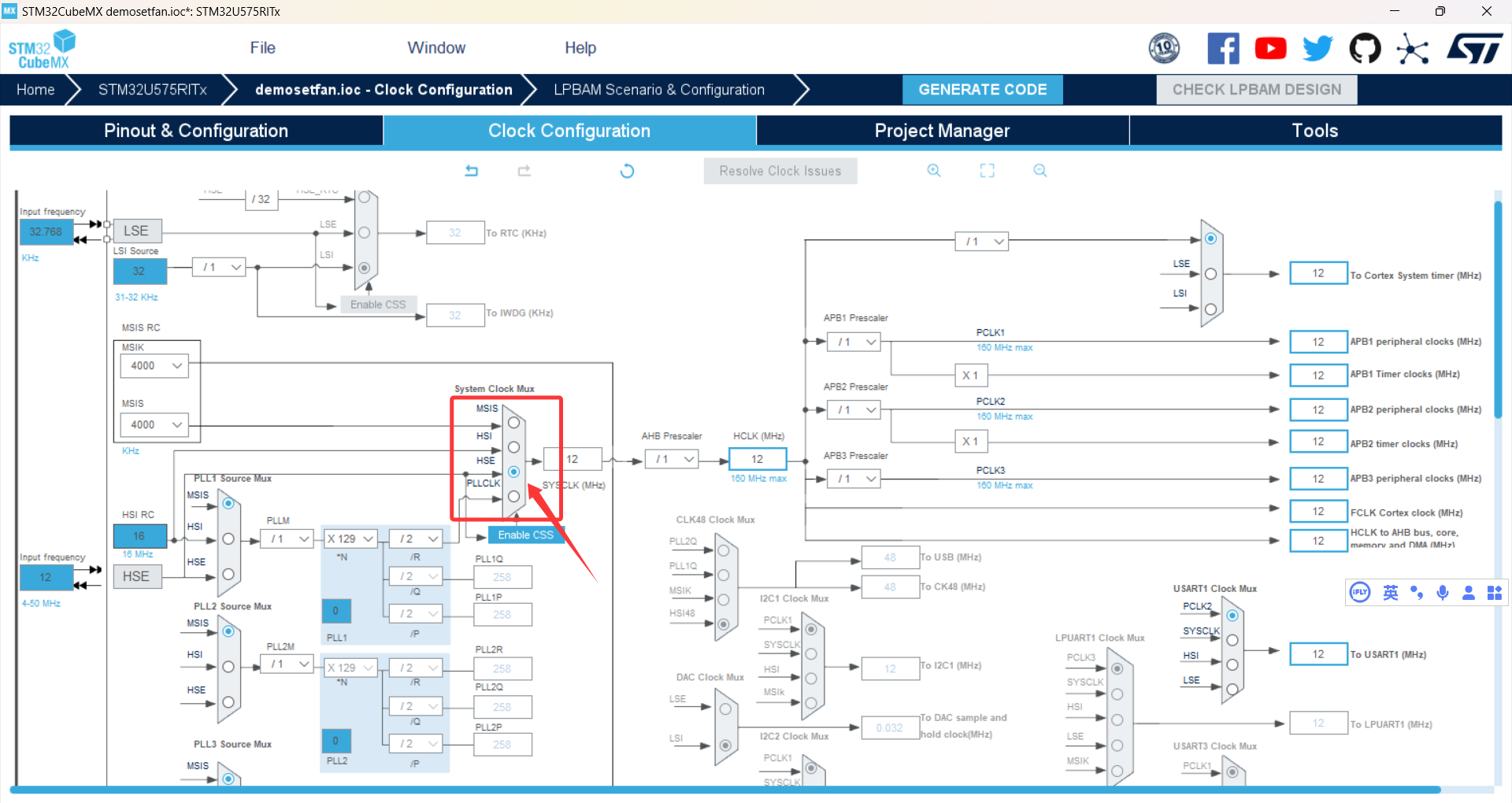This screenshot has height=803, width=1512.
Task: Open the ST Twitter icon
Action: [x=1317, y=49]
